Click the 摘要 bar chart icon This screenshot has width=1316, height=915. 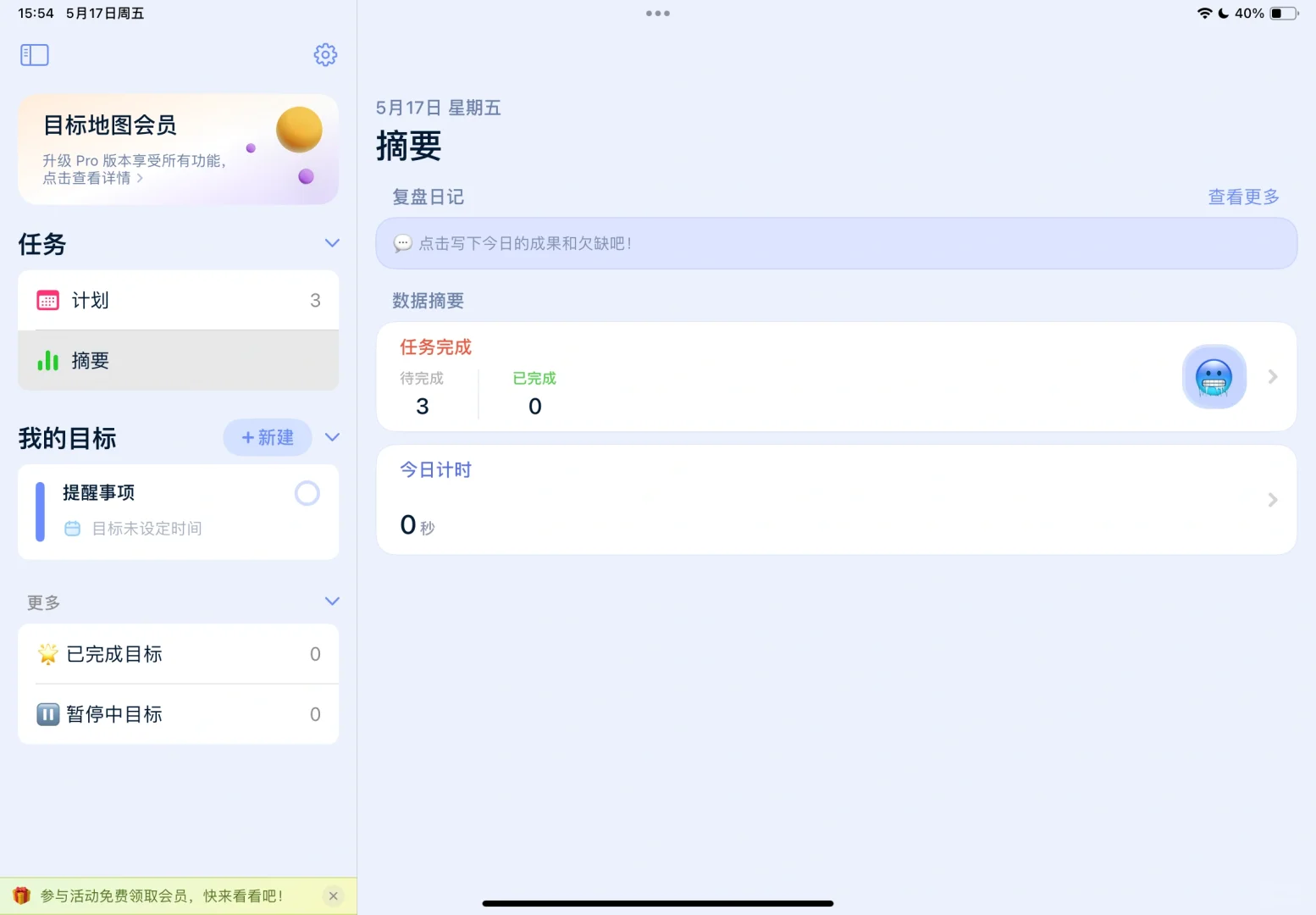pos(48,361)
